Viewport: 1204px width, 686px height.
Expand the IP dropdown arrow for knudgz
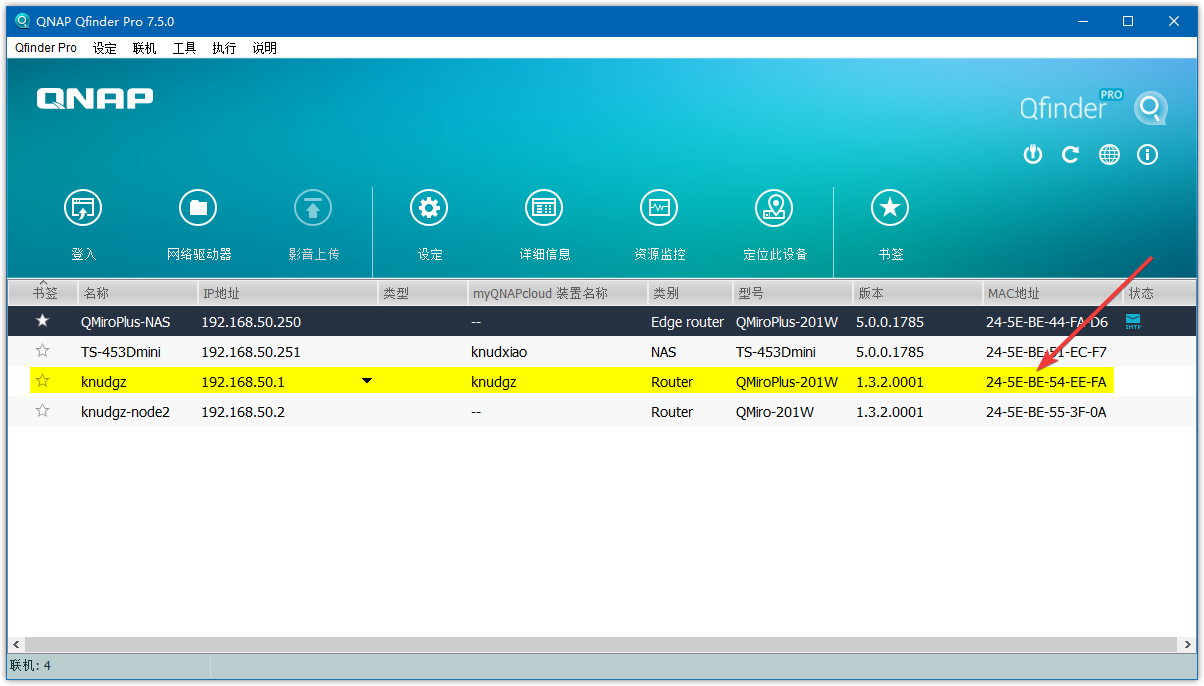click(x=367, y=381)
